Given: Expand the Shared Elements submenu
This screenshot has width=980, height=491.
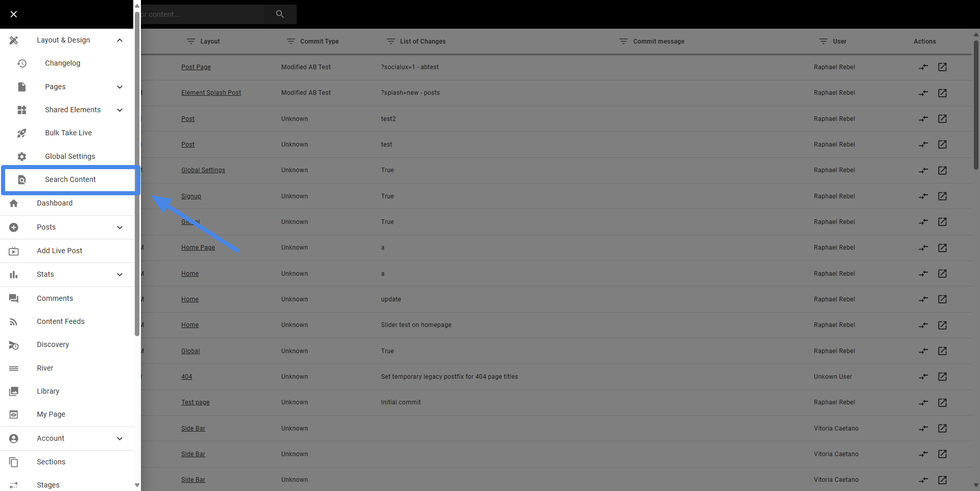Looking at the screenshot, I should (120, 110).
